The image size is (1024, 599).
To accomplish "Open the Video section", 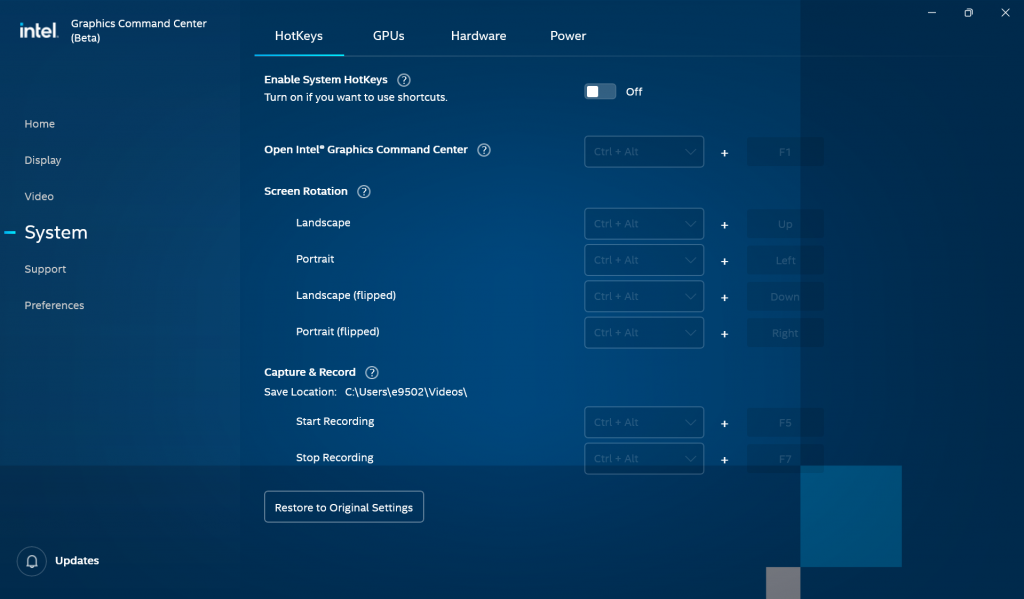I will [39, 196].
